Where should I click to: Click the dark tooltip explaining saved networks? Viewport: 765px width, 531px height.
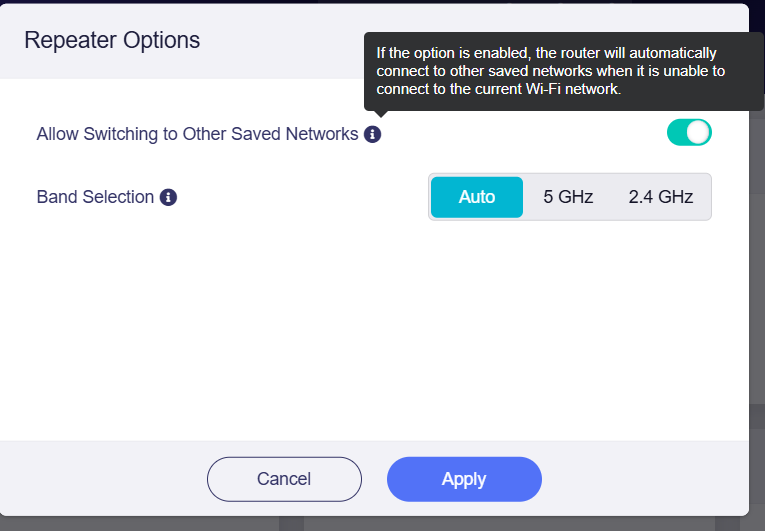(564, 71)
